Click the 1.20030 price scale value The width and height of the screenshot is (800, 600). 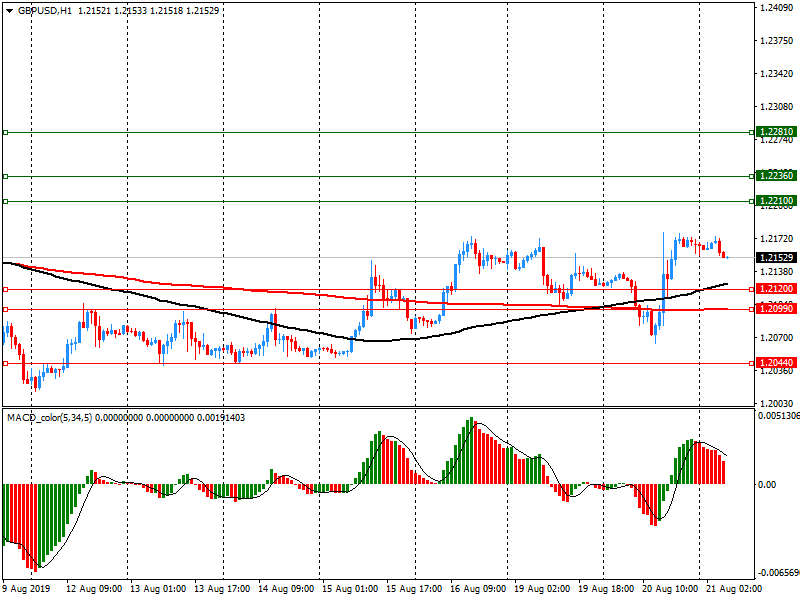(x=777, y=404)
